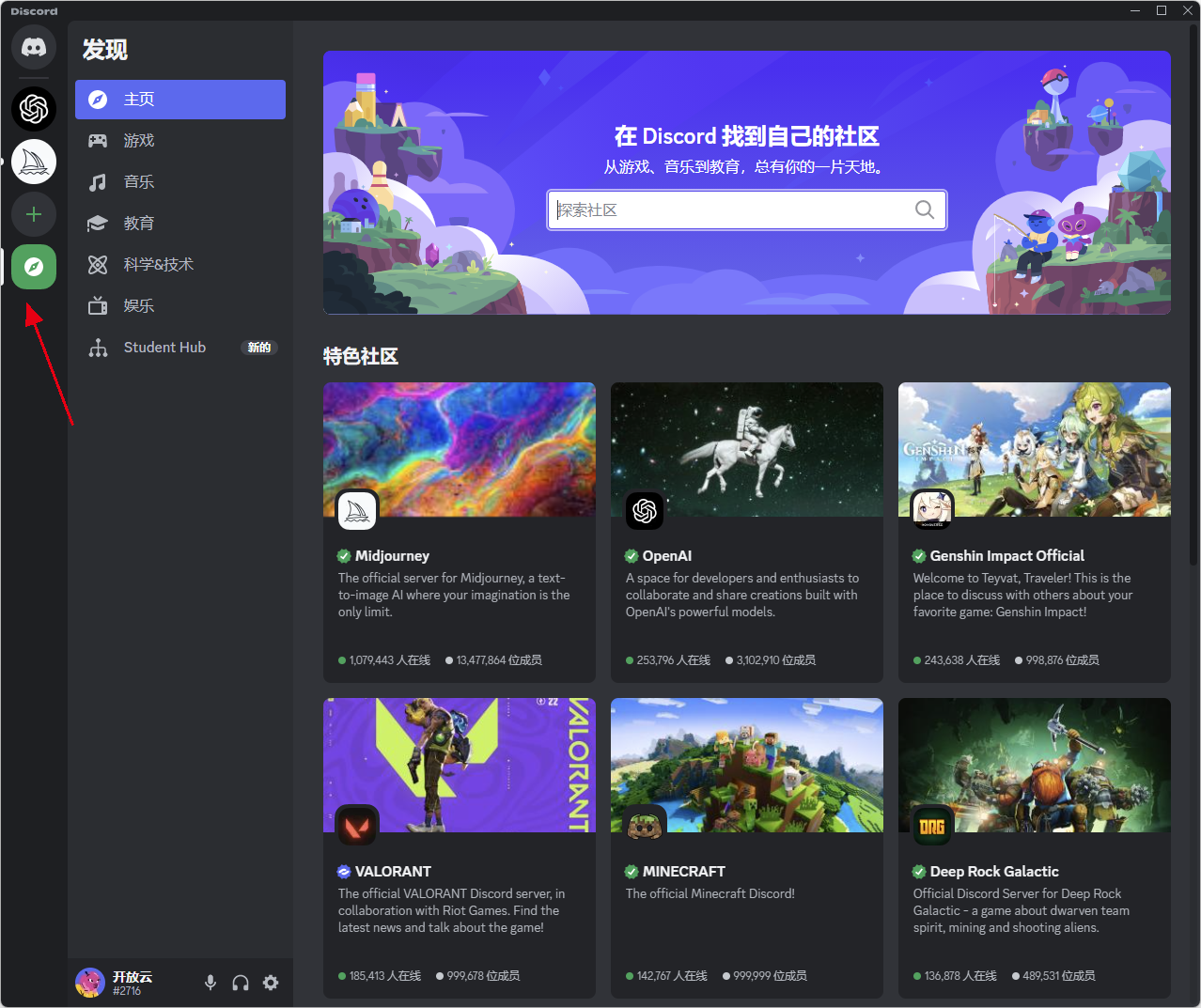Open the Midjourney banner thumbnail

point(460,449)
